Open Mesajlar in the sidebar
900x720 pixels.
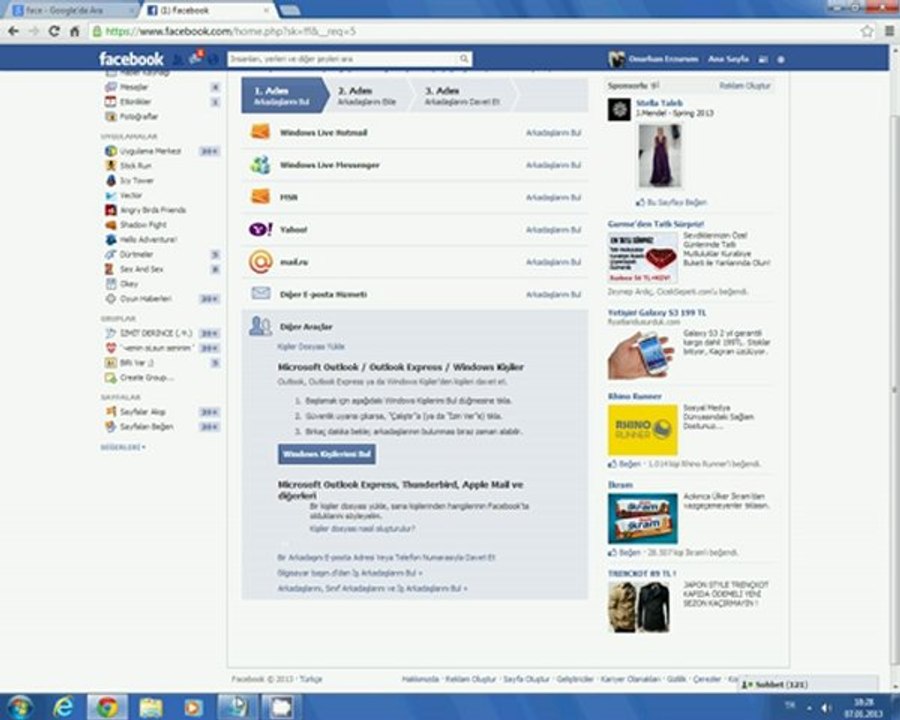click(134, 87)
